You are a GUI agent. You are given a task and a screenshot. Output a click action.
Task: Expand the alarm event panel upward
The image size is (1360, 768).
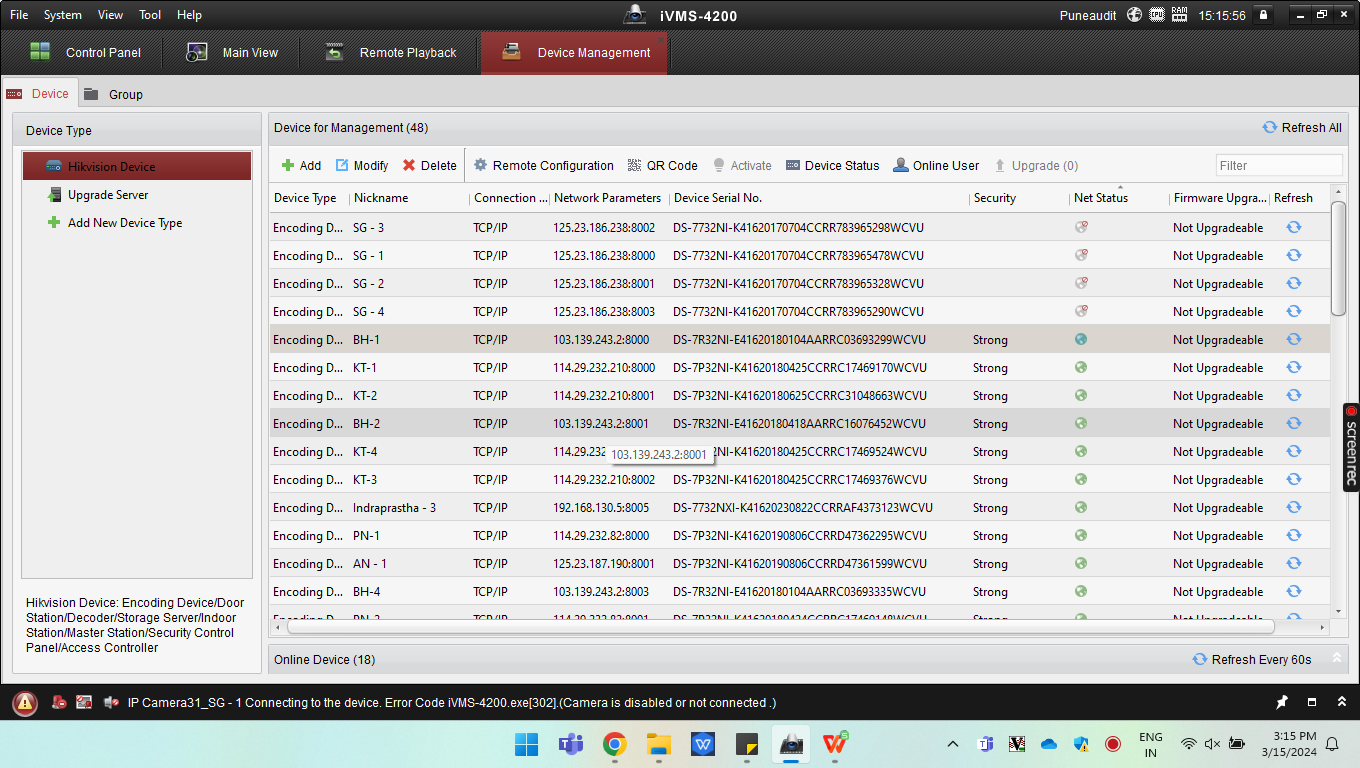coord(1342,703)
